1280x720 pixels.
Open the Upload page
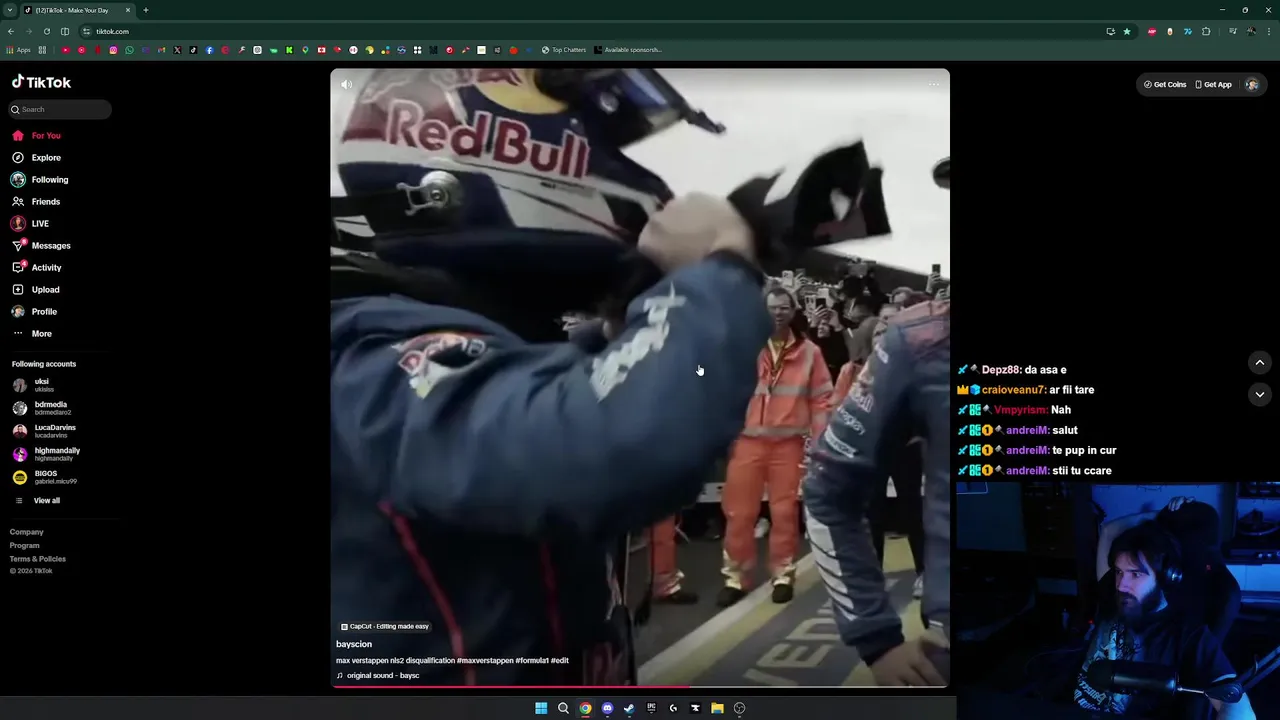click(x=36, y=290)
